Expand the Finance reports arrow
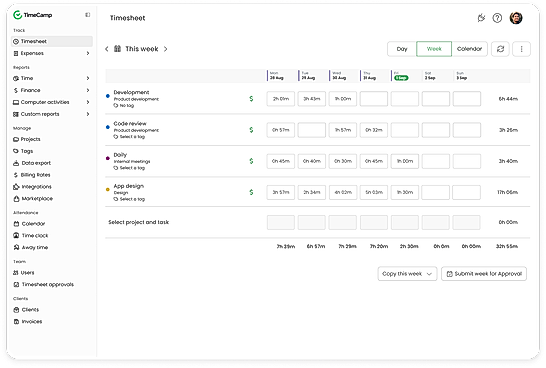This screenshot has width=546, height=368. 88,90
